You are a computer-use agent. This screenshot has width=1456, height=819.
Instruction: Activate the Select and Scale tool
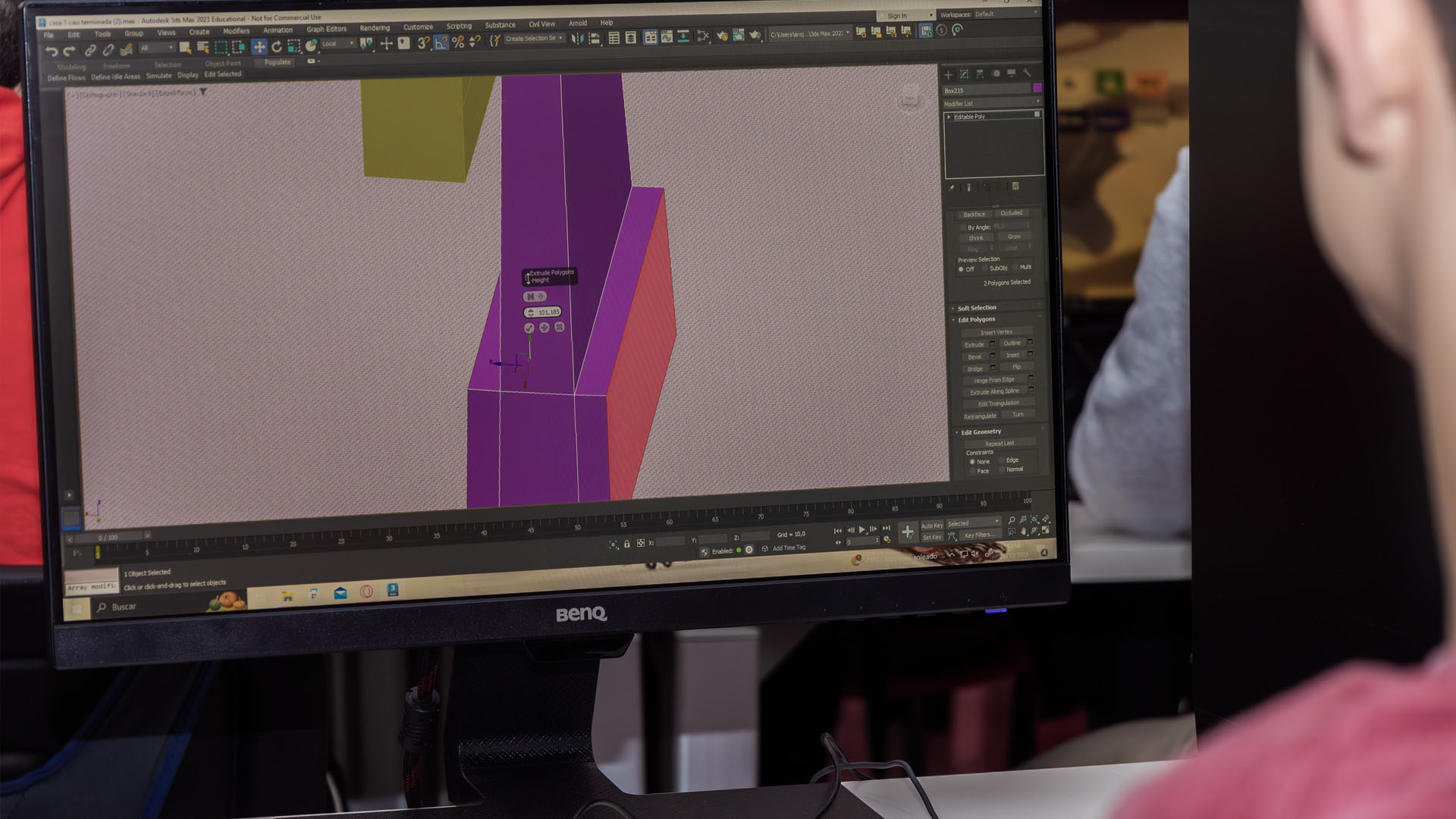pyautogui.click(x=294, y=45)
